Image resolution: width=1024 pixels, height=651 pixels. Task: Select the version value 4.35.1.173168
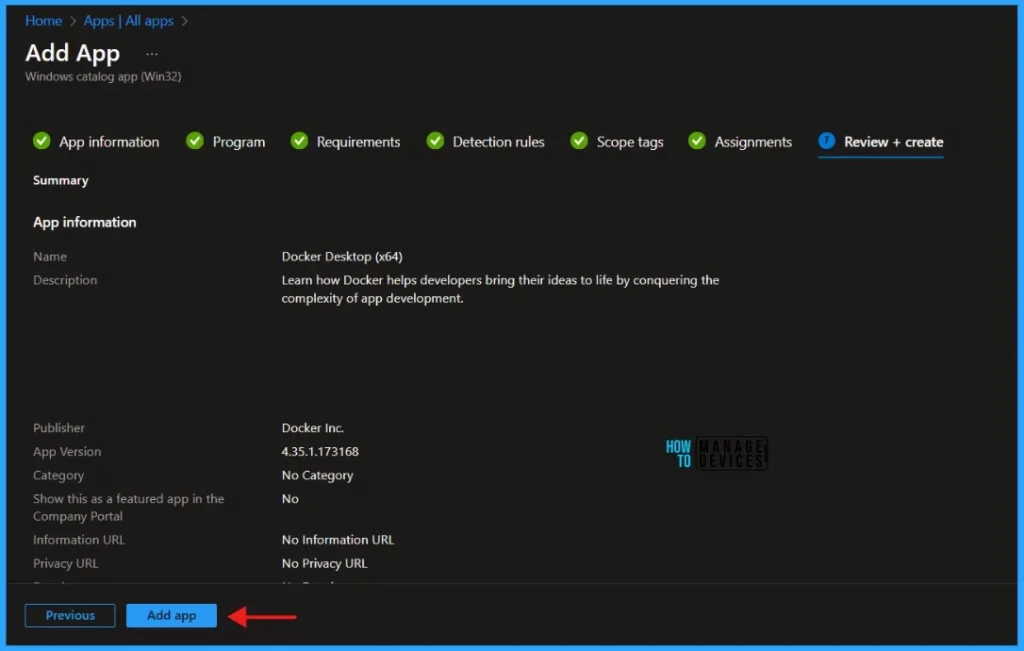pyautogui.click(x=320, y=452)
